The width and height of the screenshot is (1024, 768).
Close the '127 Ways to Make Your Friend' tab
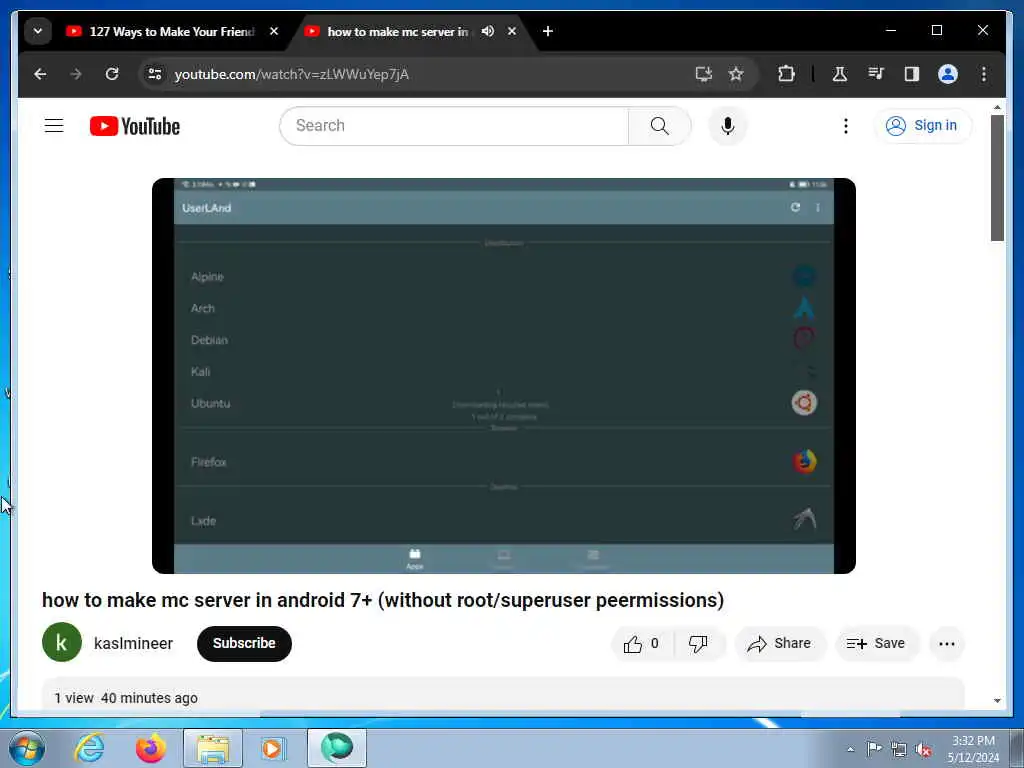274,31
